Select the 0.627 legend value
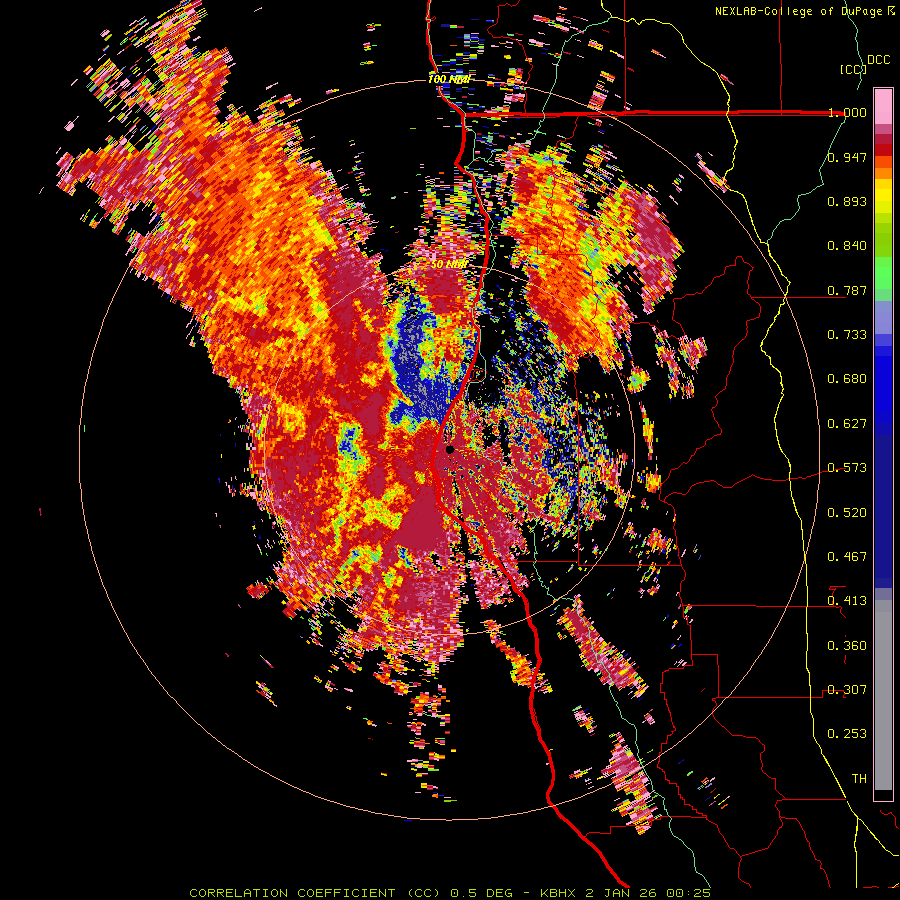The image size is (900, 900). pos(847,424)
